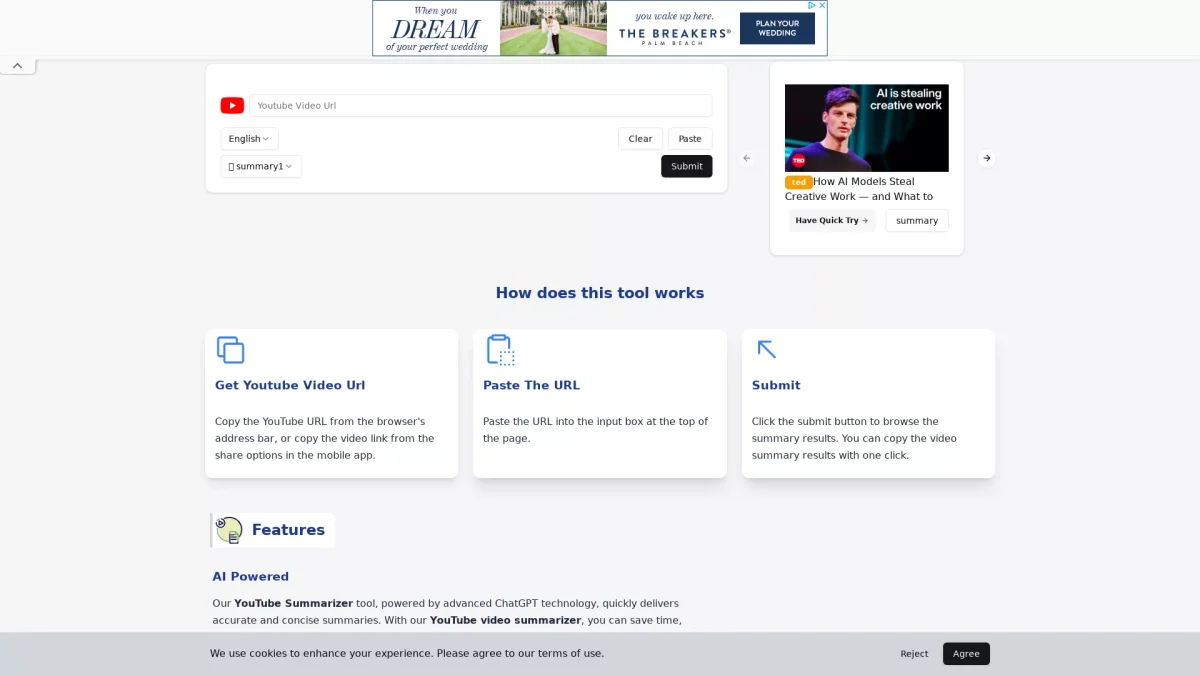
Task: Click the clipboard paste icon above Paste The URL
Action: click(x=500, y=350)
